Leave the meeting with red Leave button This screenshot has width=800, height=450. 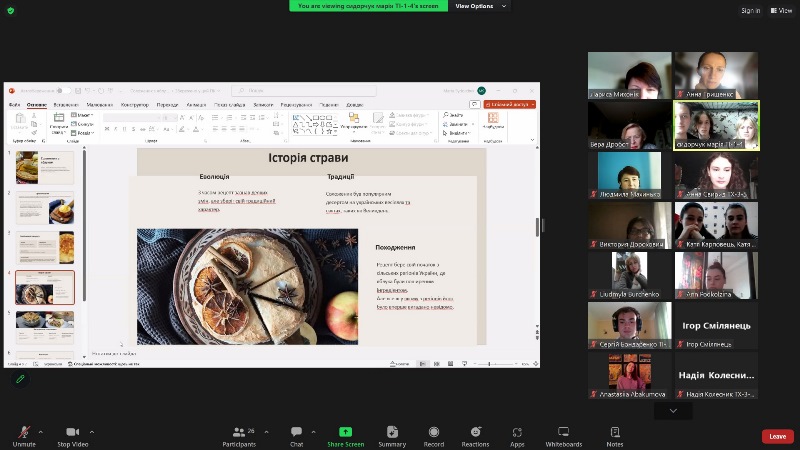tap(777, 436)
